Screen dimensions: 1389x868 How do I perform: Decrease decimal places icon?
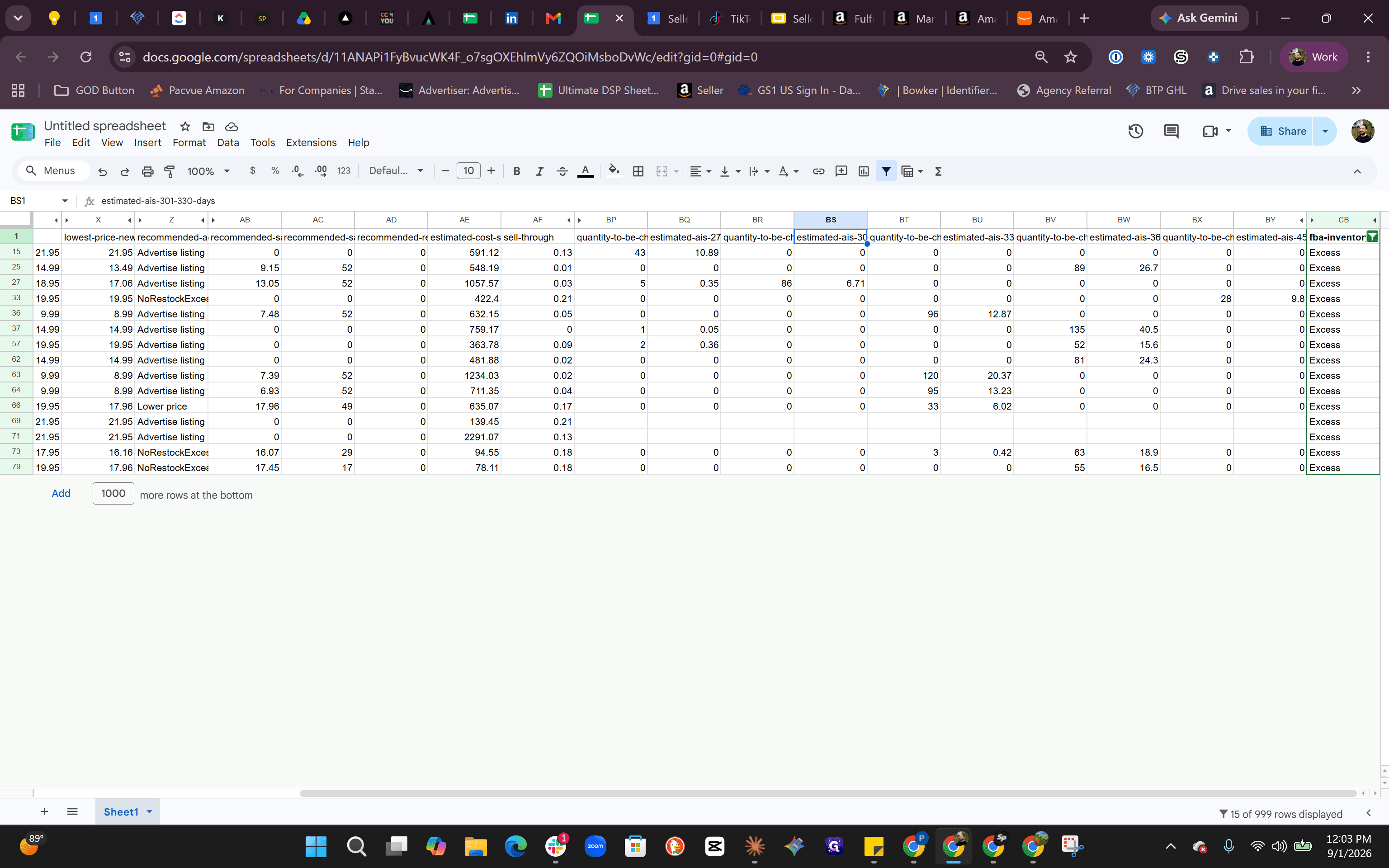pyautogui.click(x=298, y=170)
